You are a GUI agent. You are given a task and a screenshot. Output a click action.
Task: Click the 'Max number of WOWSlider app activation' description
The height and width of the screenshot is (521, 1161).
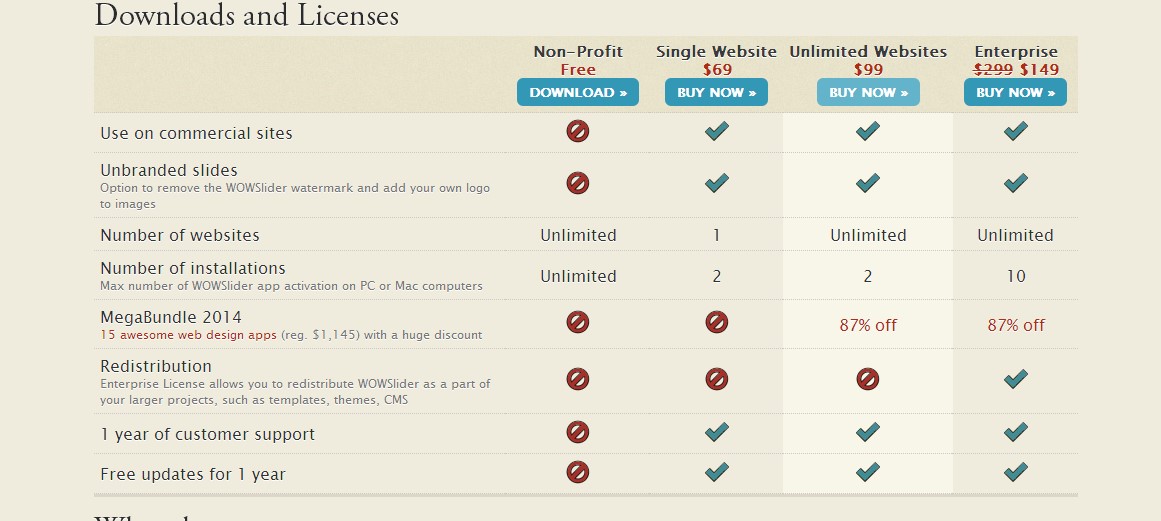click(291, 286)
